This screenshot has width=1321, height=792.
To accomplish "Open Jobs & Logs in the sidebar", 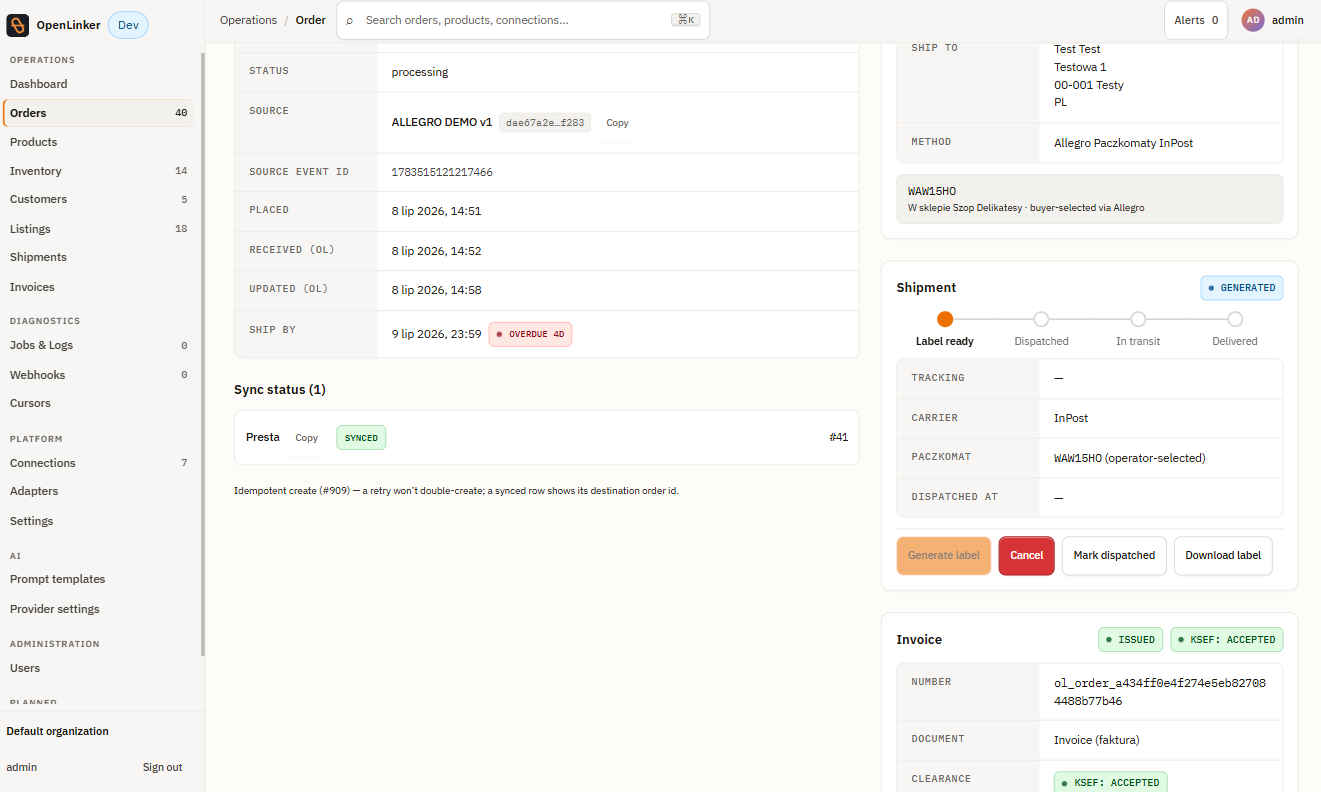I will pos(98,345).
